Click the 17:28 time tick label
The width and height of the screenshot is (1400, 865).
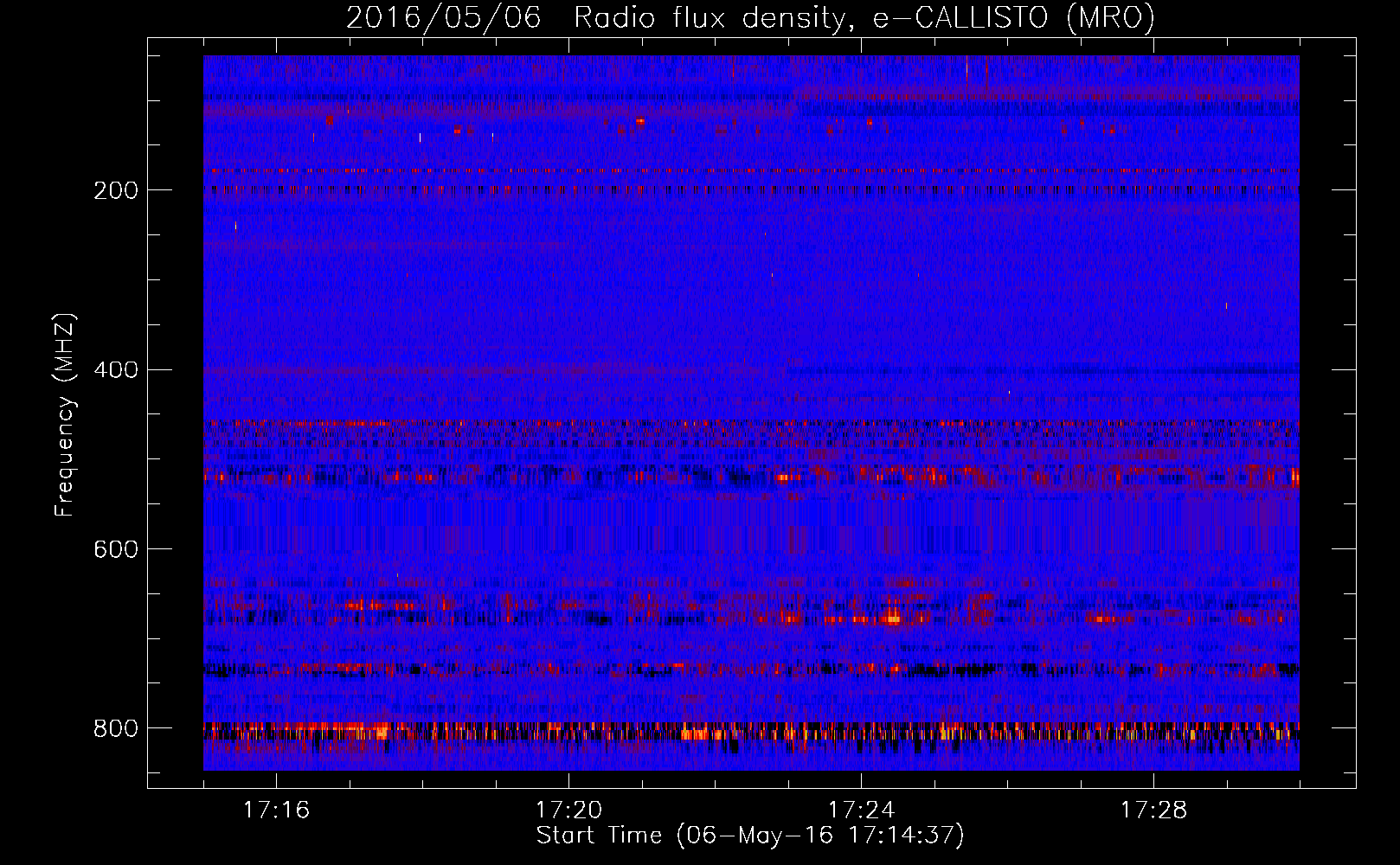coord(1153,811)
